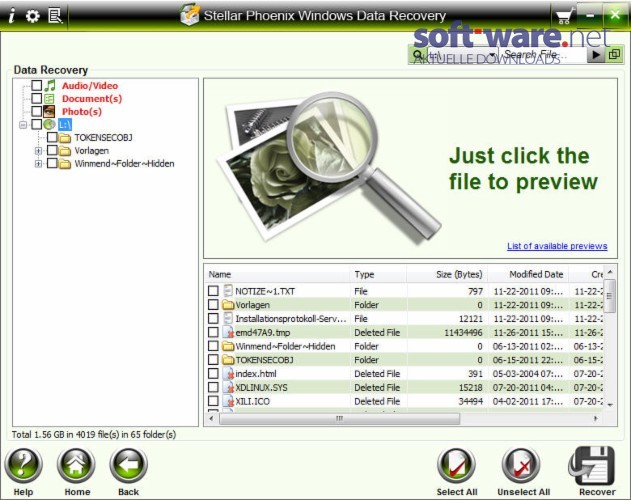
Task: Collapse the L:\ drive tree node
Action: (23, 125)
